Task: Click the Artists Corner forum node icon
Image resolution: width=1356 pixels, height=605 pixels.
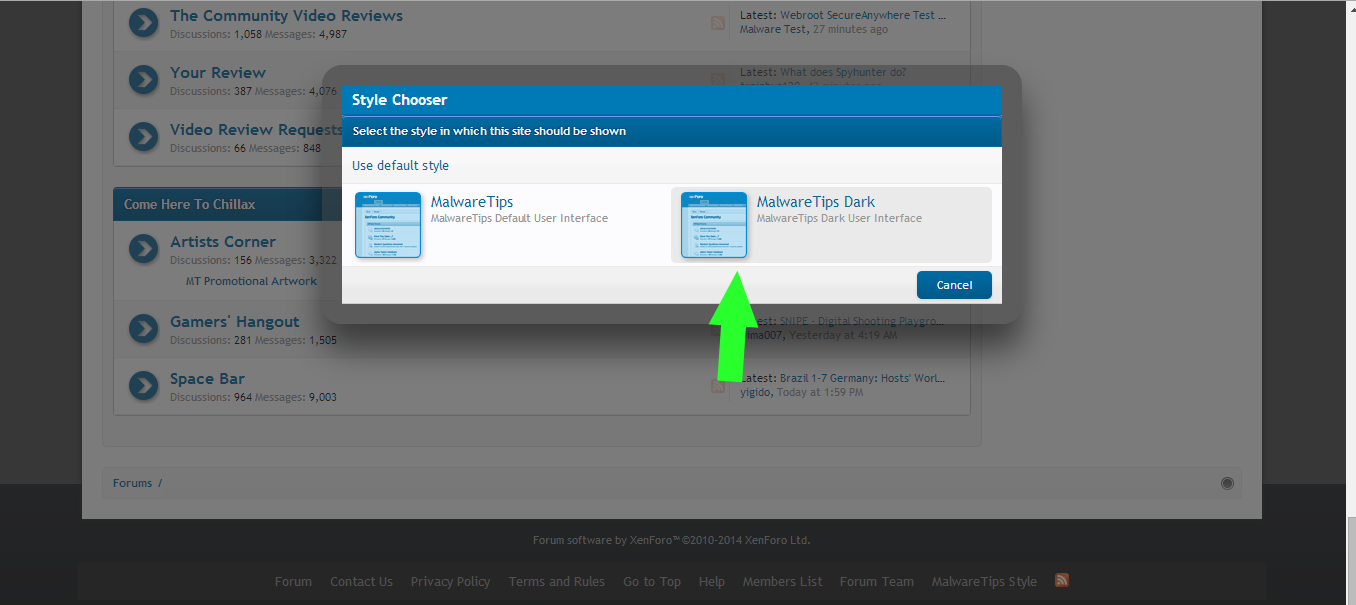Action: 144,248
